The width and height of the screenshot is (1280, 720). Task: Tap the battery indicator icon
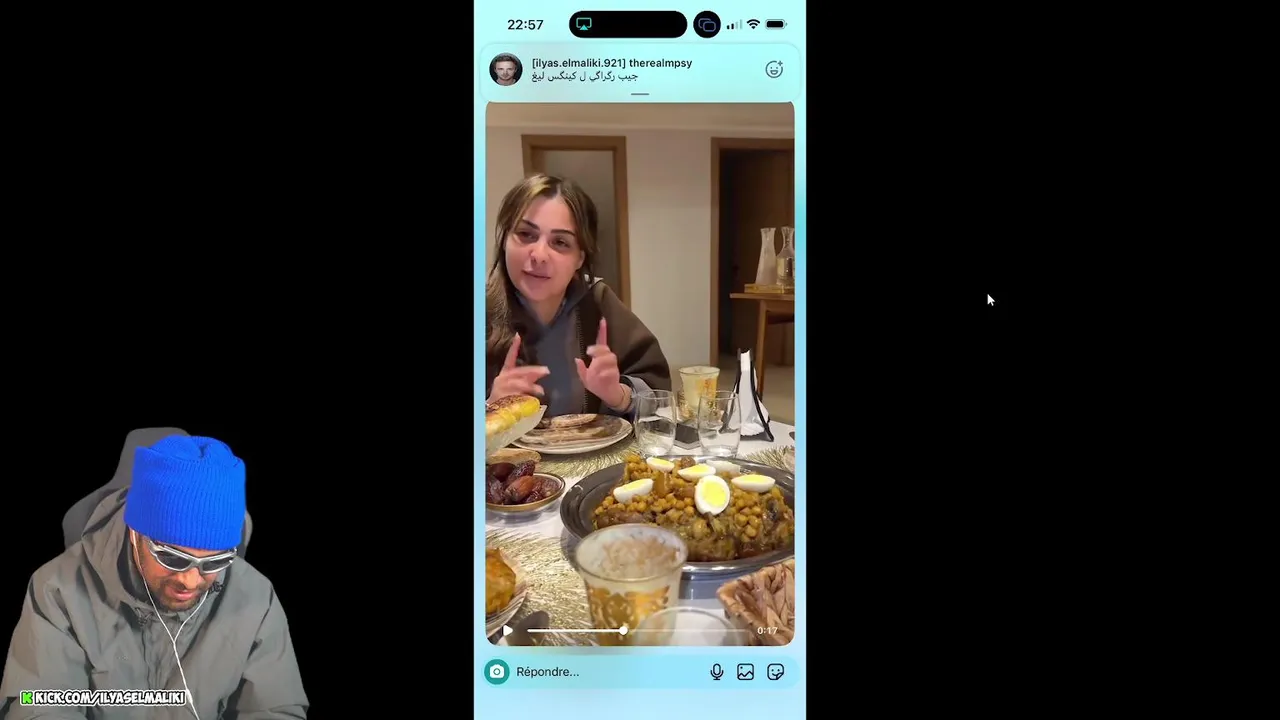[x=776, y=25]
